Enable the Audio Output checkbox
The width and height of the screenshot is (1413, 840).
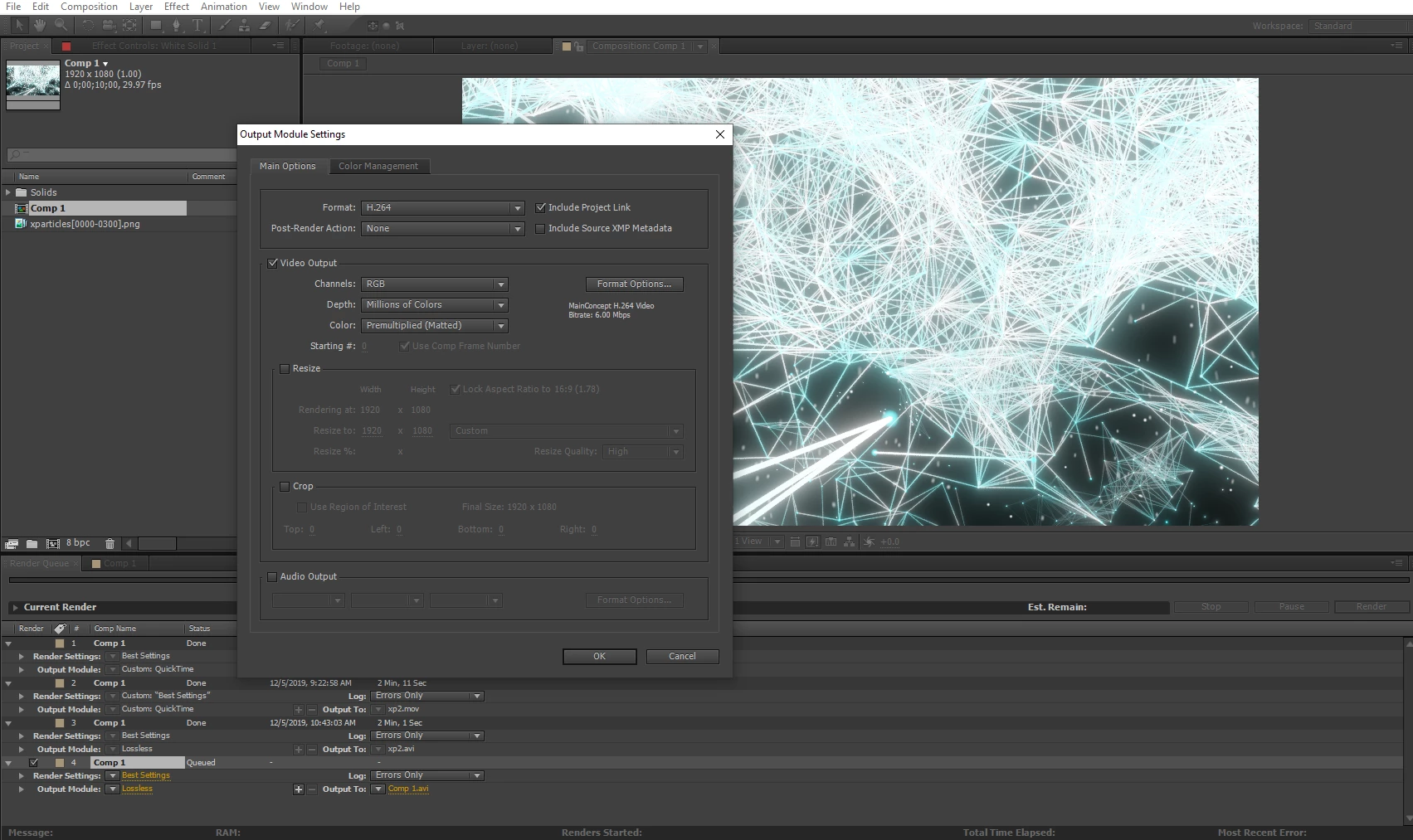(272, 576)
